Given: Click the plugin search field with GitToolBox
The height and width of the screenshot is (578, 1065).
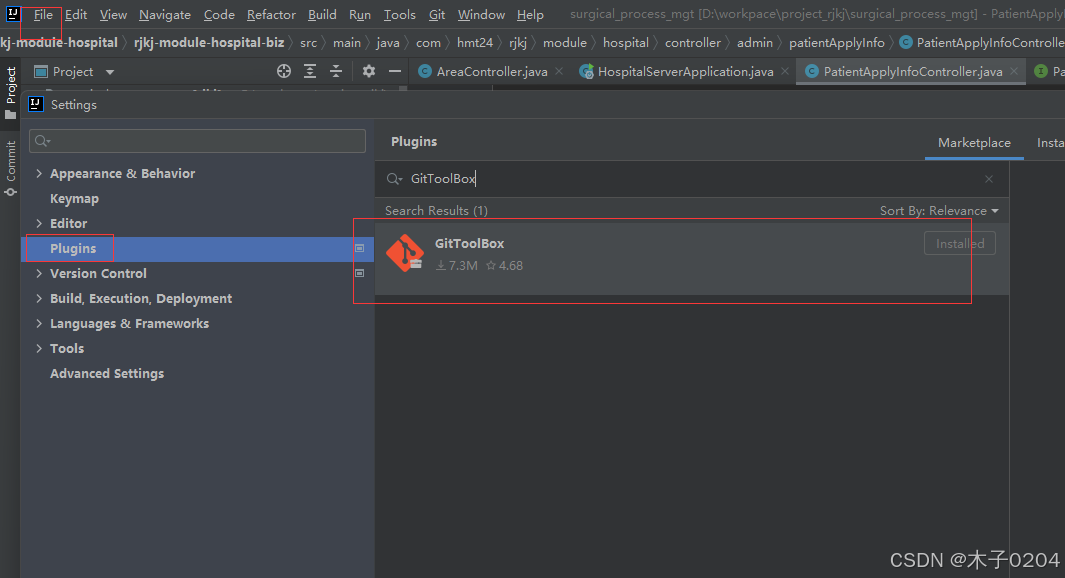Looking at the screenshot, I should coord(694,179).
